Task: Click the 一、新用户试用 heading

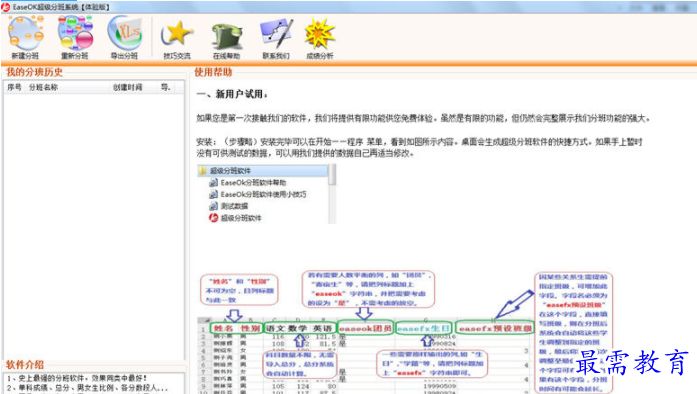Action: click(x=232, y=94)
